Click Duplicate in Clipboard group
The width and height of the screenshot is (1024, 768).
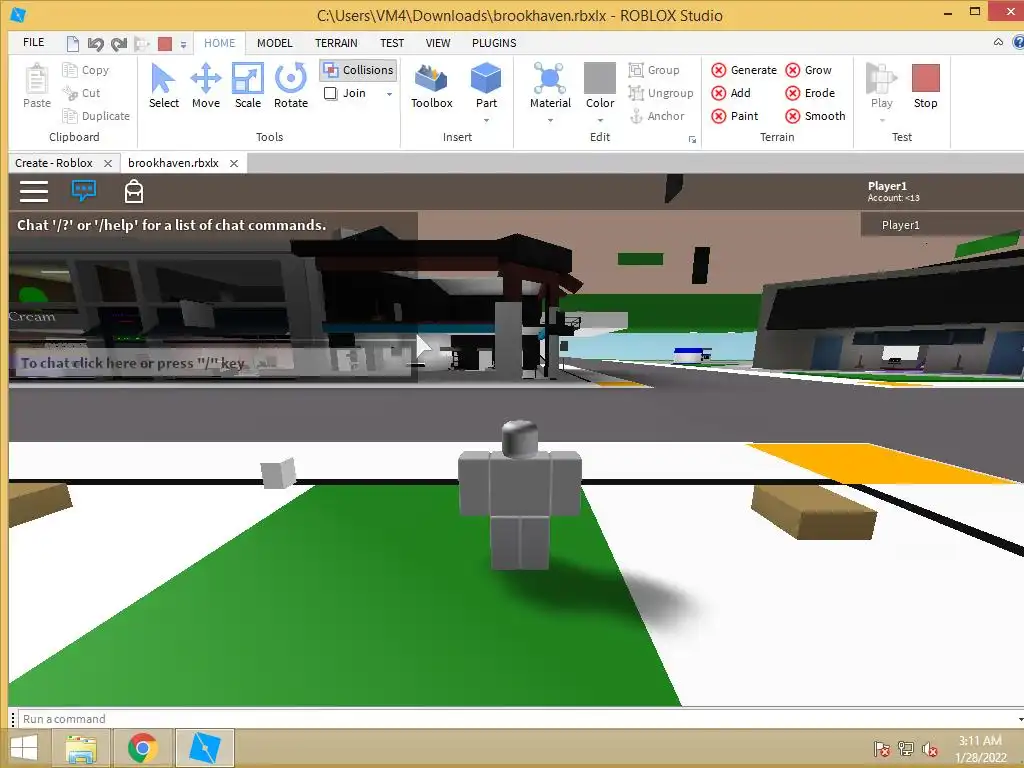[x=96, y=116]
